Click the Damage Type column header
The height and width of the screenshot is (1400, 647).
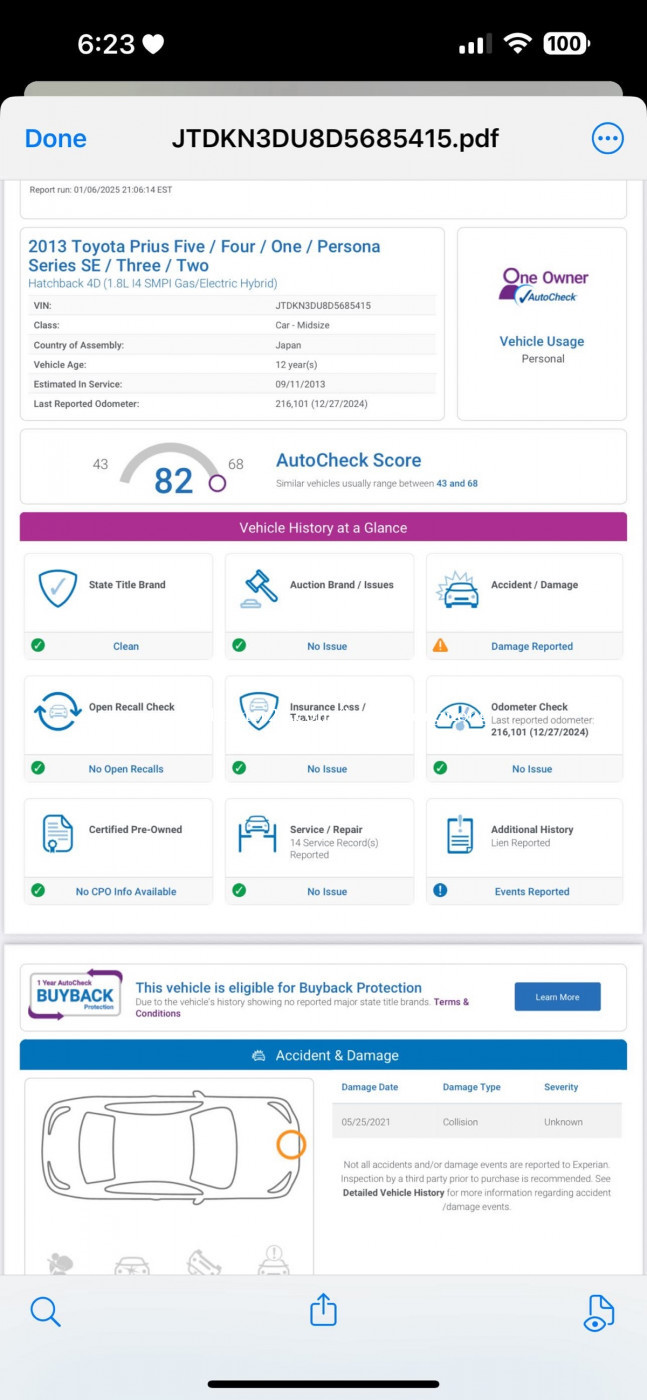click(472, 1087)
